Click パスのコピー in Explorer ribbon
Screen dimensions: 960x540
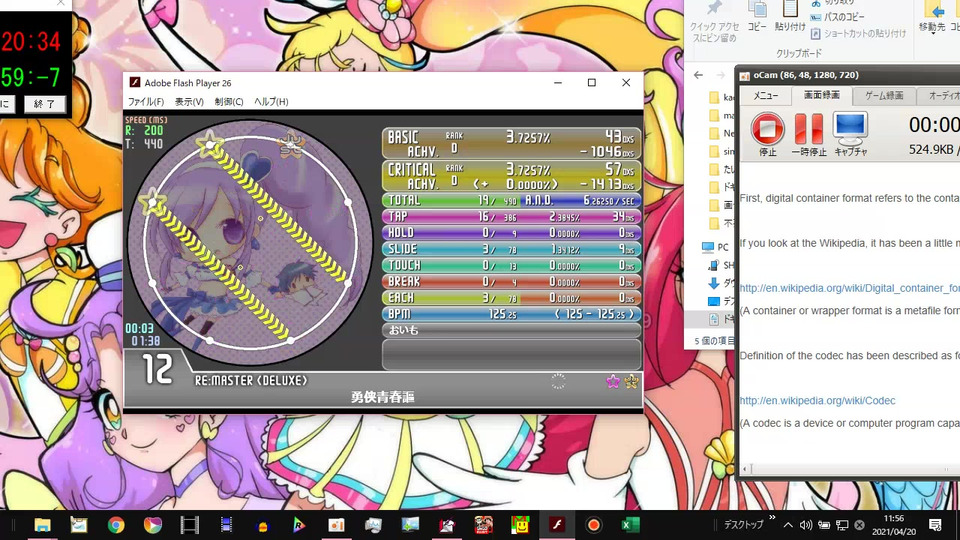pyautogui.click(x=838, y=17)
